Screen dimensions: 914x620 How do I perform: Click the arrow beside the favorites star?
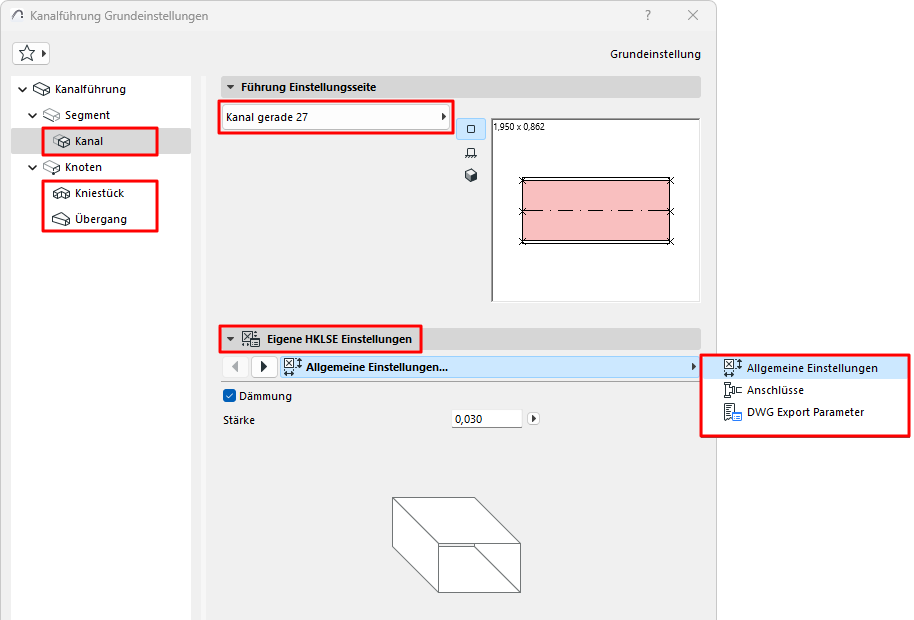click(x=44, y=54)
